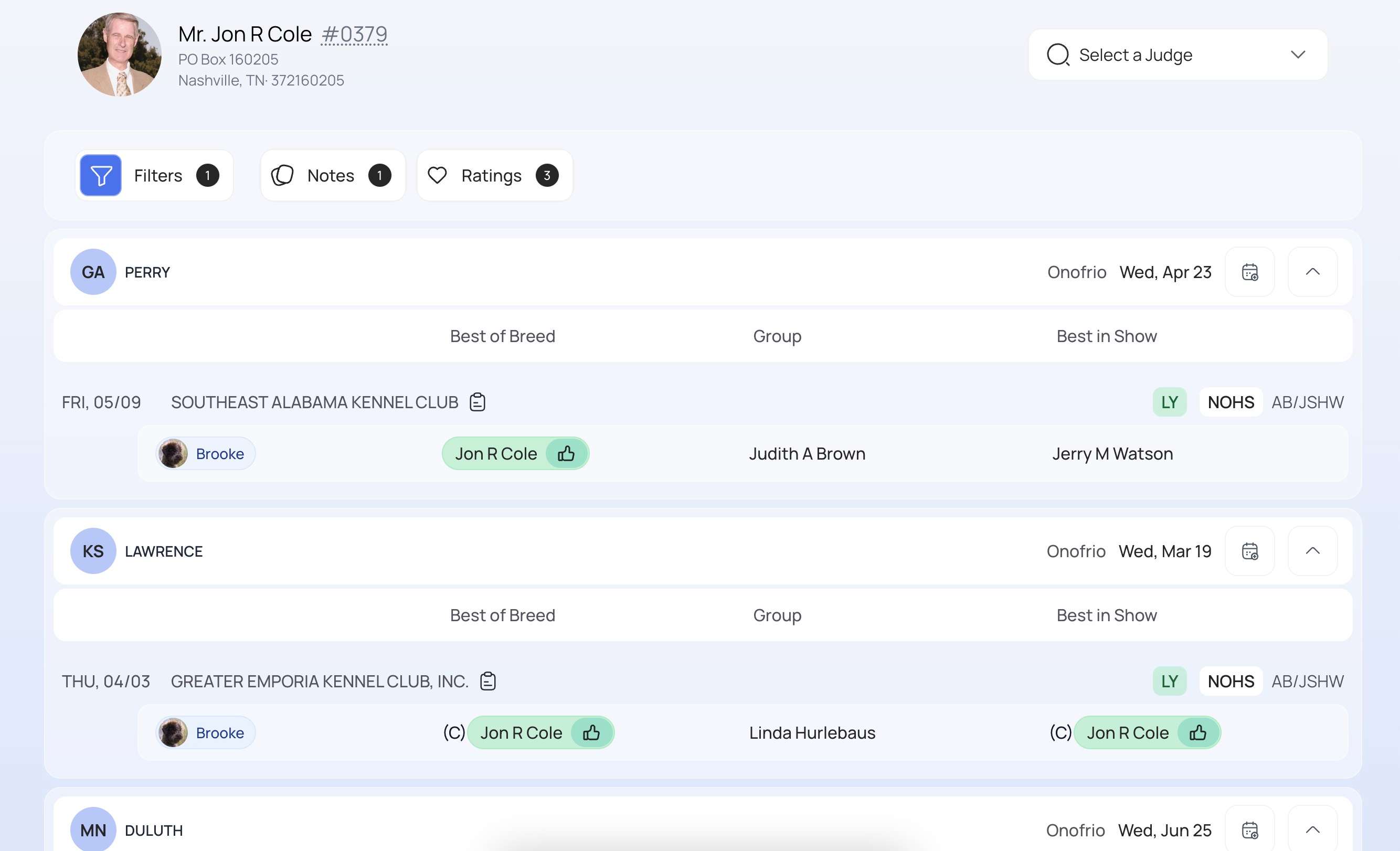Open clipboard note for Greater Emporia Kennel Club
Viewport: 1400px width, 851px height.
click(x=487, y=681)
